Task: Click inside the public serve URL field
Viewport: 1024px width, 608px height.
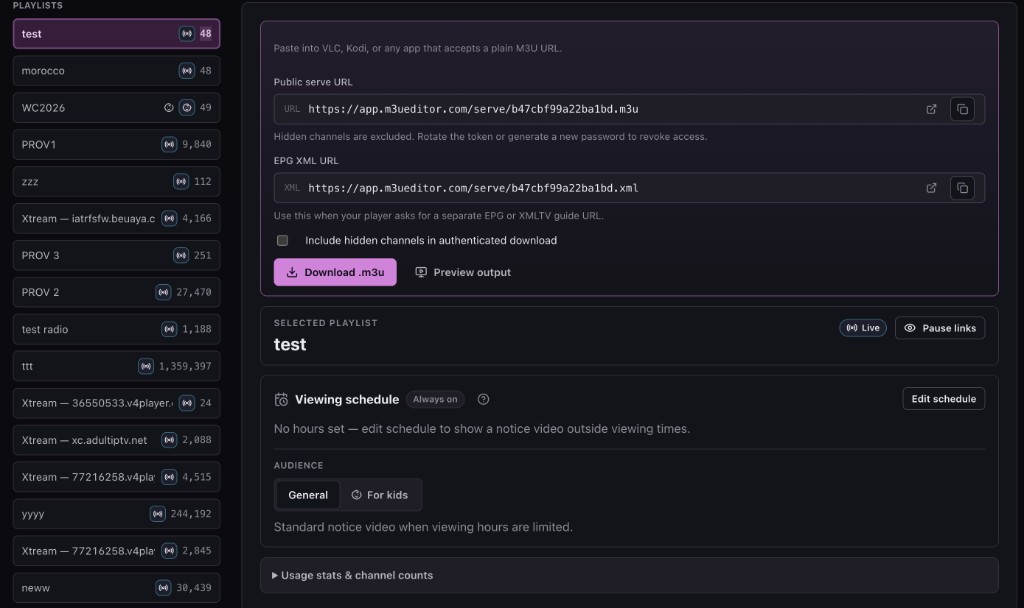Action: tap(629, 109)
